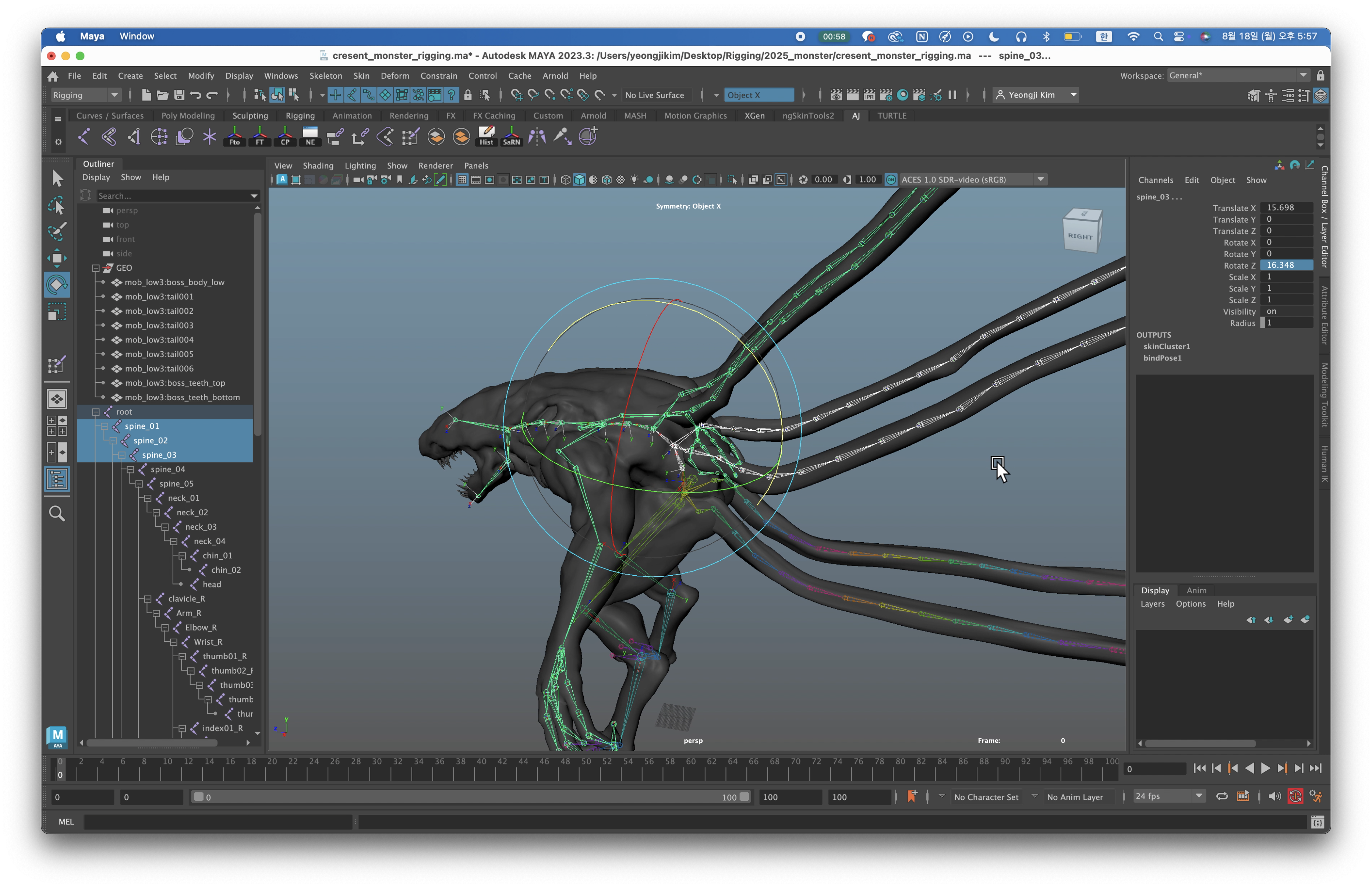Activate the Paint Selection tool
Screen dimensions: 1372x888
click(x=57, y=232)
